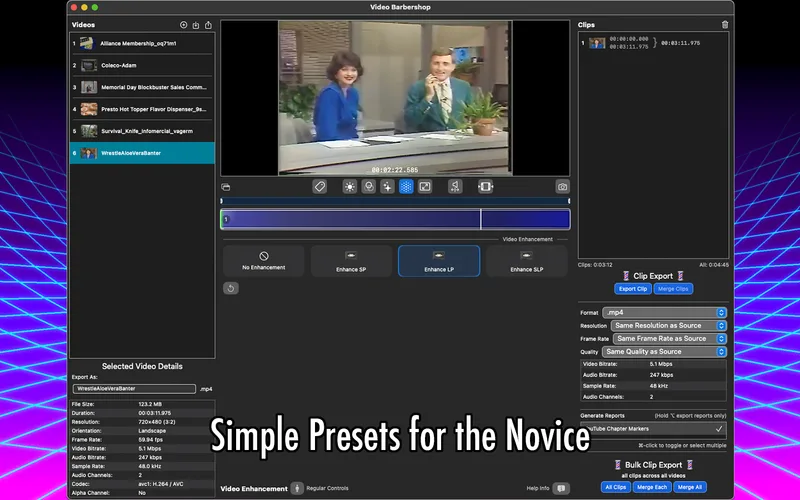Open the Frame Rate dropdown
This screenshot has width=800, height=500.
[x=668, y=339]
